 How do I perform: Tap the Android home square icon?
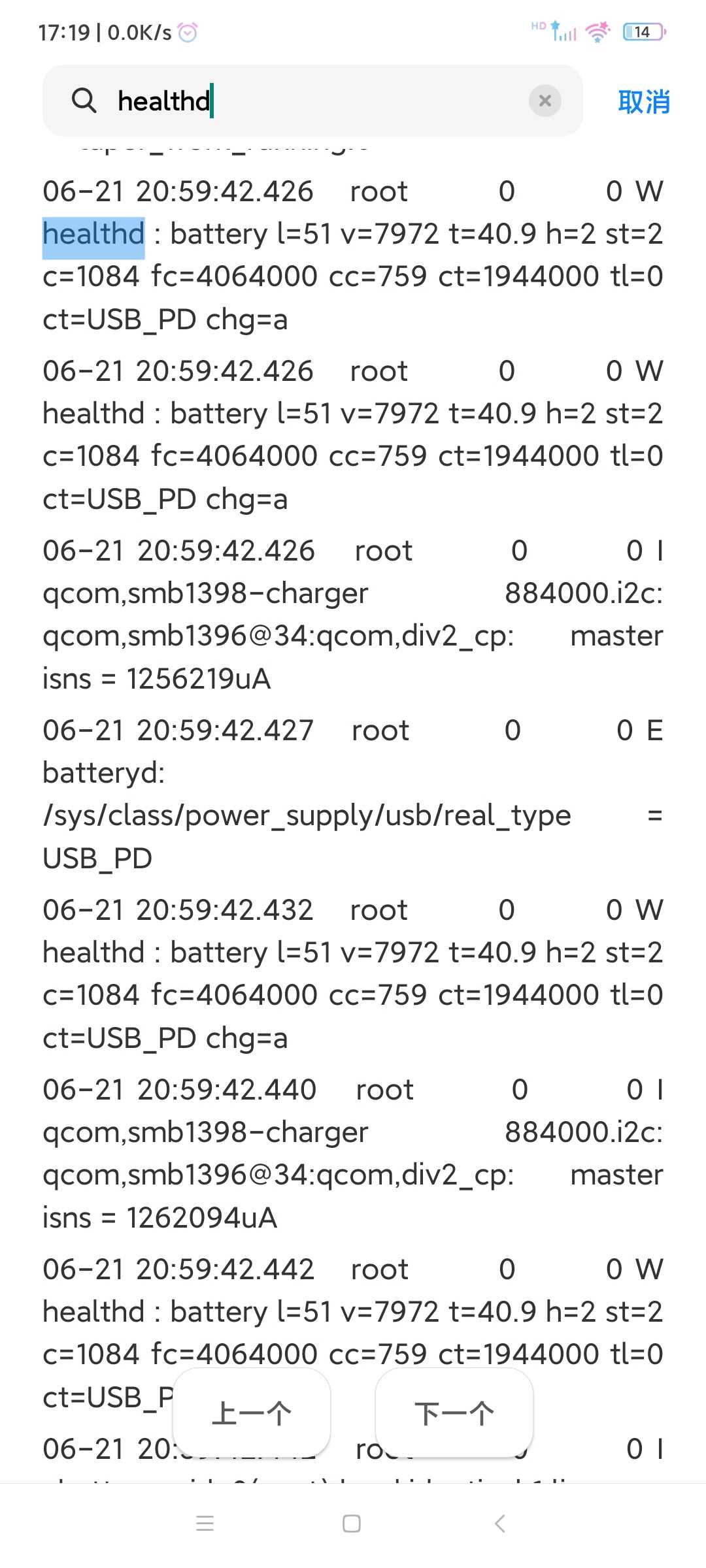352,1524
